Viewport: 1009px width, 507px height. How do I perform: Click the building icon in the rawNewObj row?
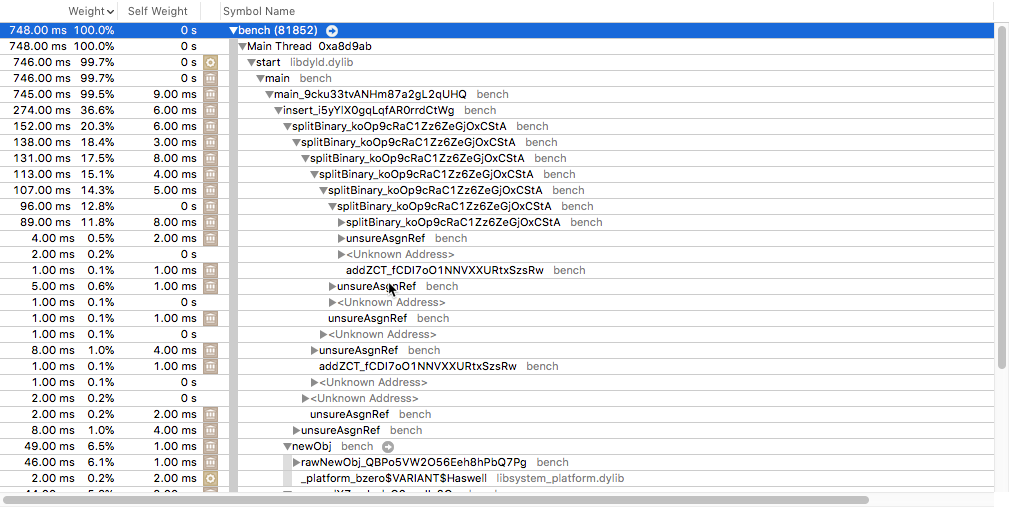click(x=210, y=463)
